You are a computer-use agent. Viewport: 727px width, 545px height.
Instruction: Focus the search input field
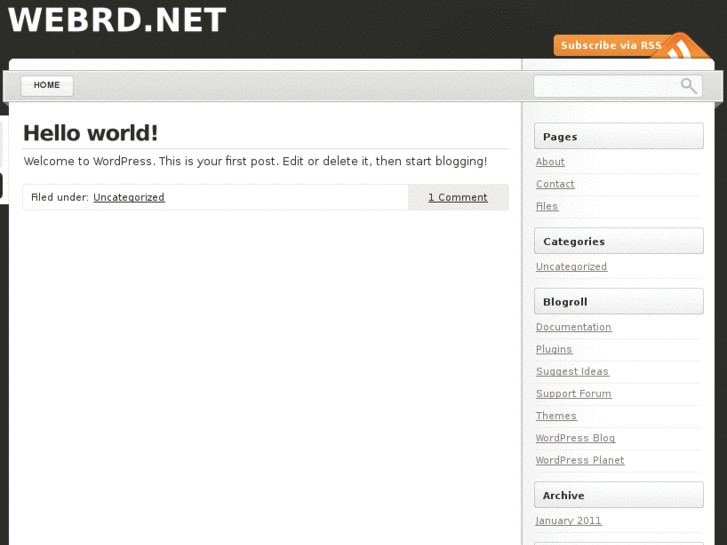coord(618,86)
